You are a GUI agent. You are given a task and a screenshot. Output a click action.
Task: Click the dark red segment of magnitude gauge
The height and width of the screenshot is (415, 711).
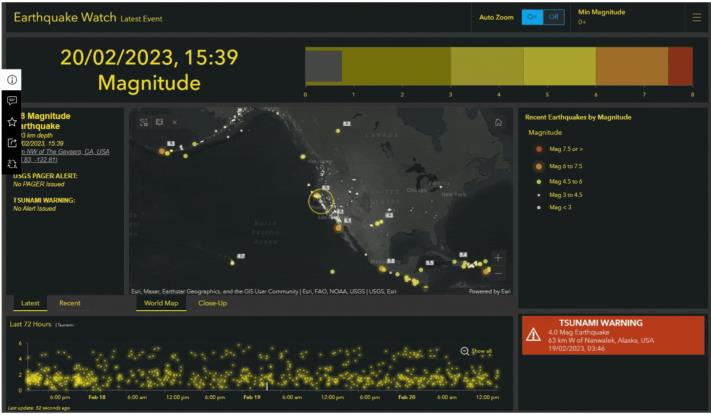(680, 66)
